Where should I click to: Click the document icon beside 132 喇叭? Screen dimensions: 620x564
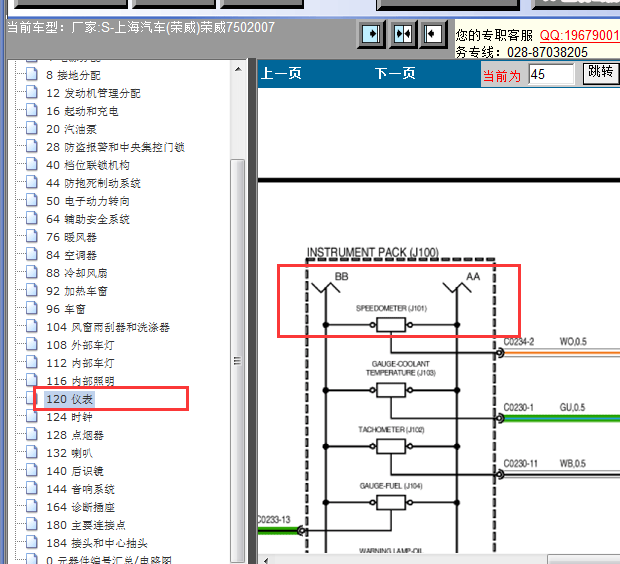point(32,452)
